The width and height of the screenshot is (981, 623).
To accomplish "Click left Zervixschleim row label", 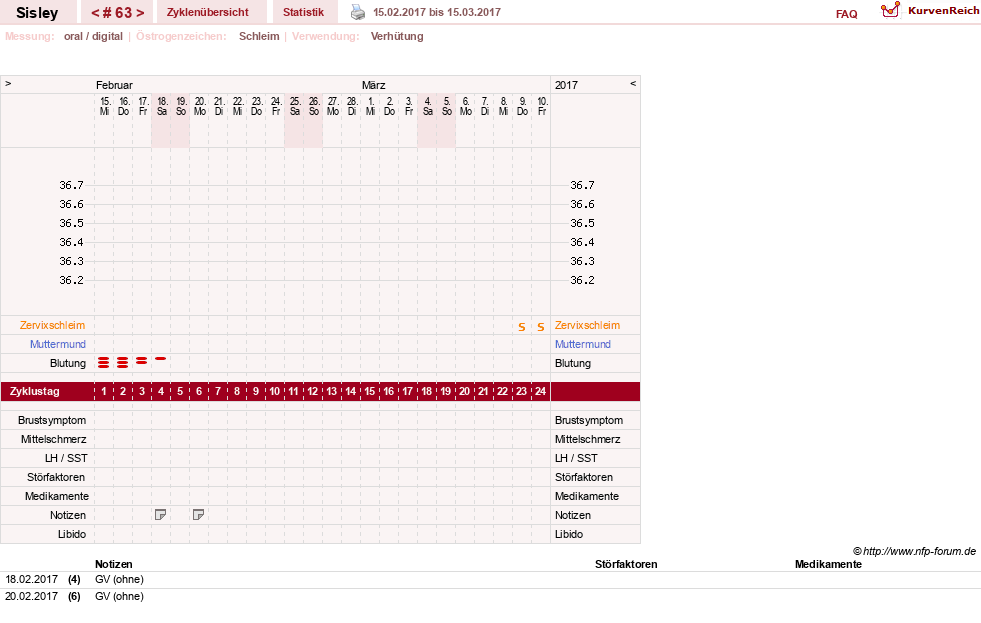I will (53, 325).
